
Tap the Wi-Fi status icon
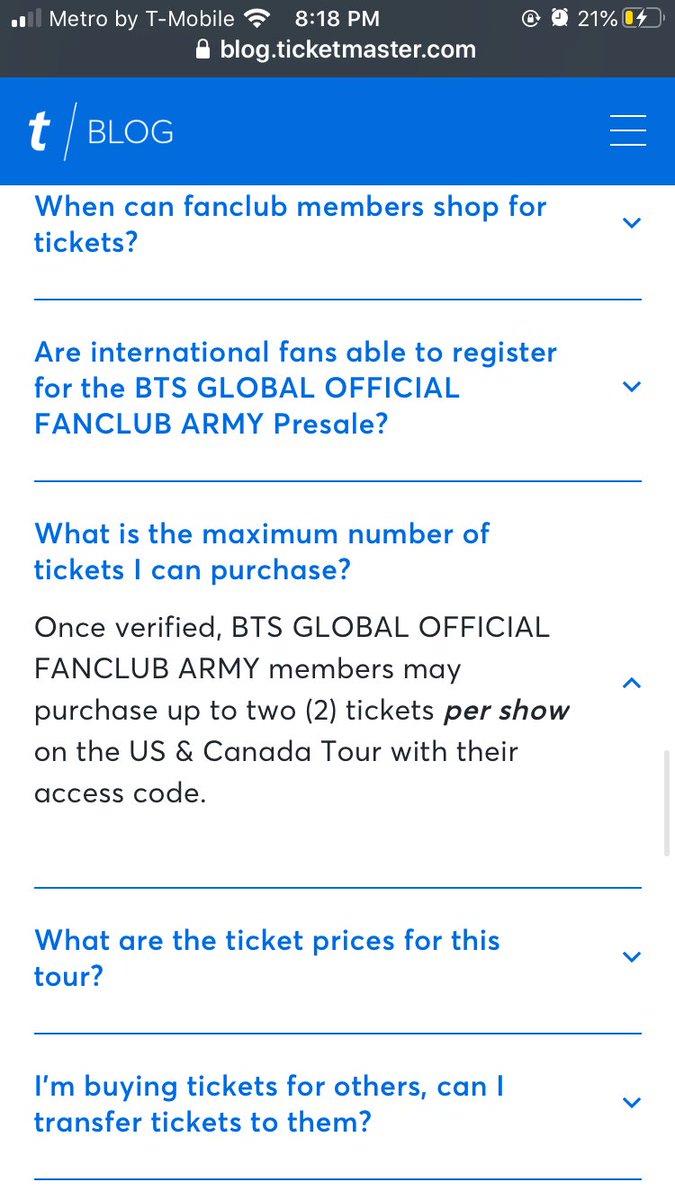coord(258,18)
